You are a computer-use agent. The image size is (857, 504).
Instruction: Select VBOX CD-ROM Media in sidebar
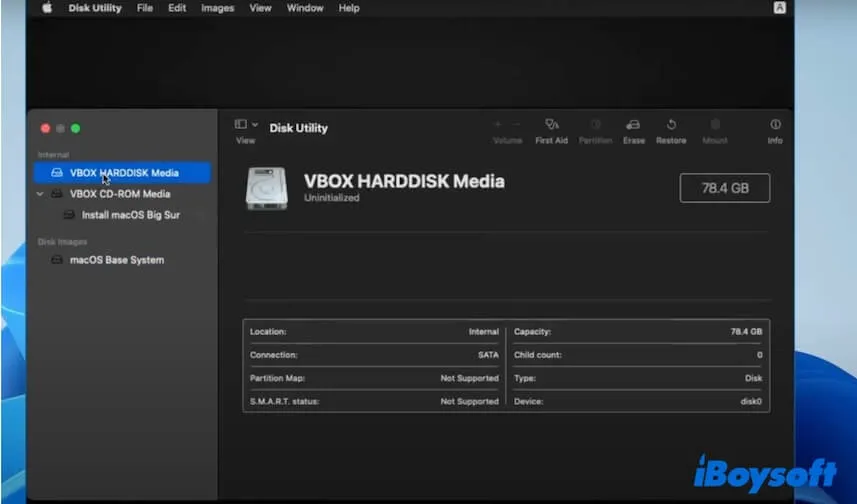(x=120, y=194)
